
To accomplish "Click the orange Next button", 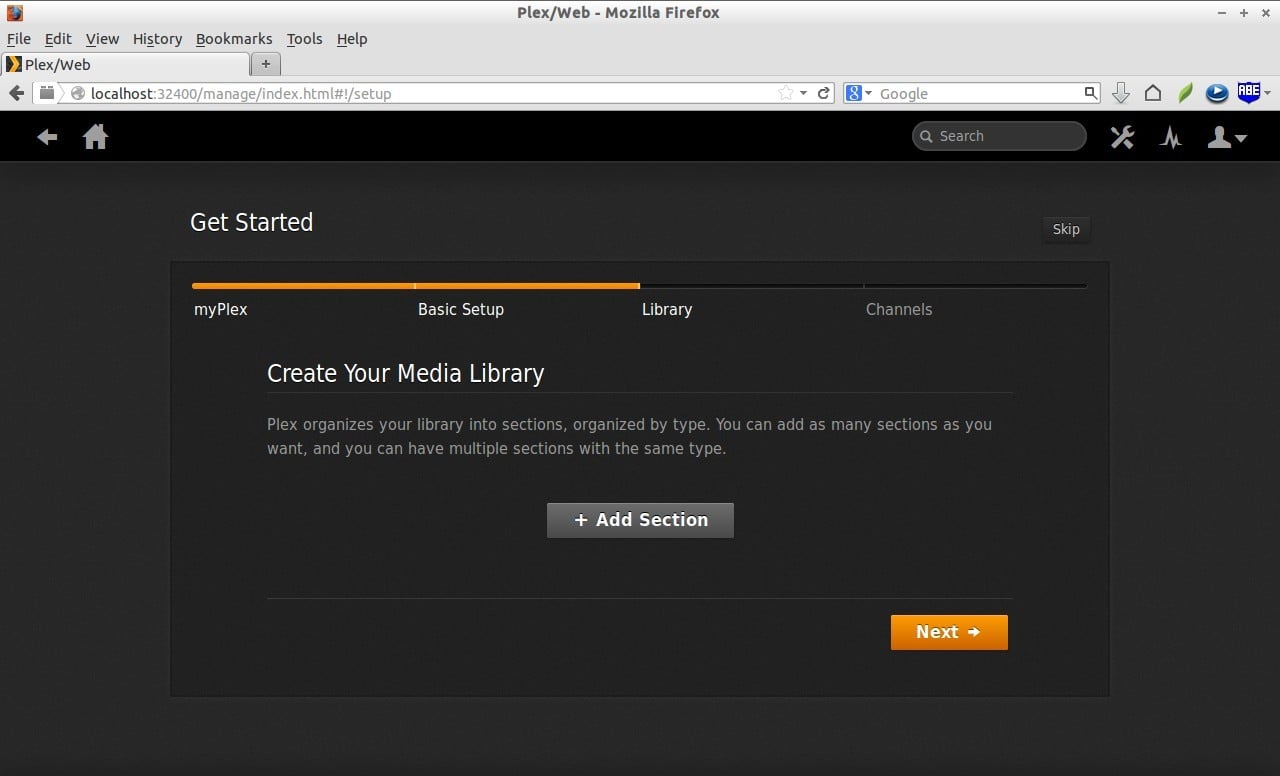I will pyautogui.click(x=949, y=632).
